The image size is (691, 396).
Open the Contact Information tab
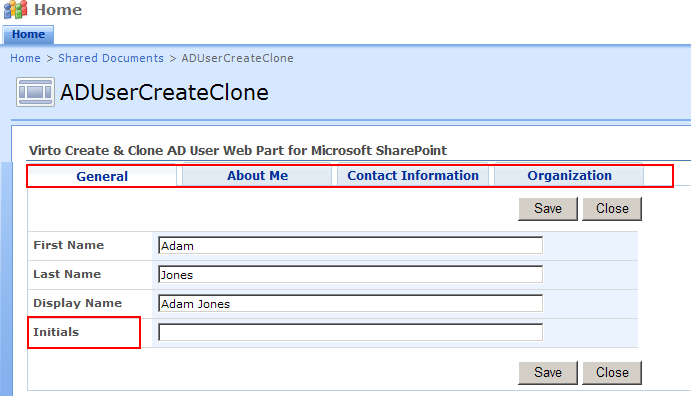pyautogui.click(x=413, y=175)
